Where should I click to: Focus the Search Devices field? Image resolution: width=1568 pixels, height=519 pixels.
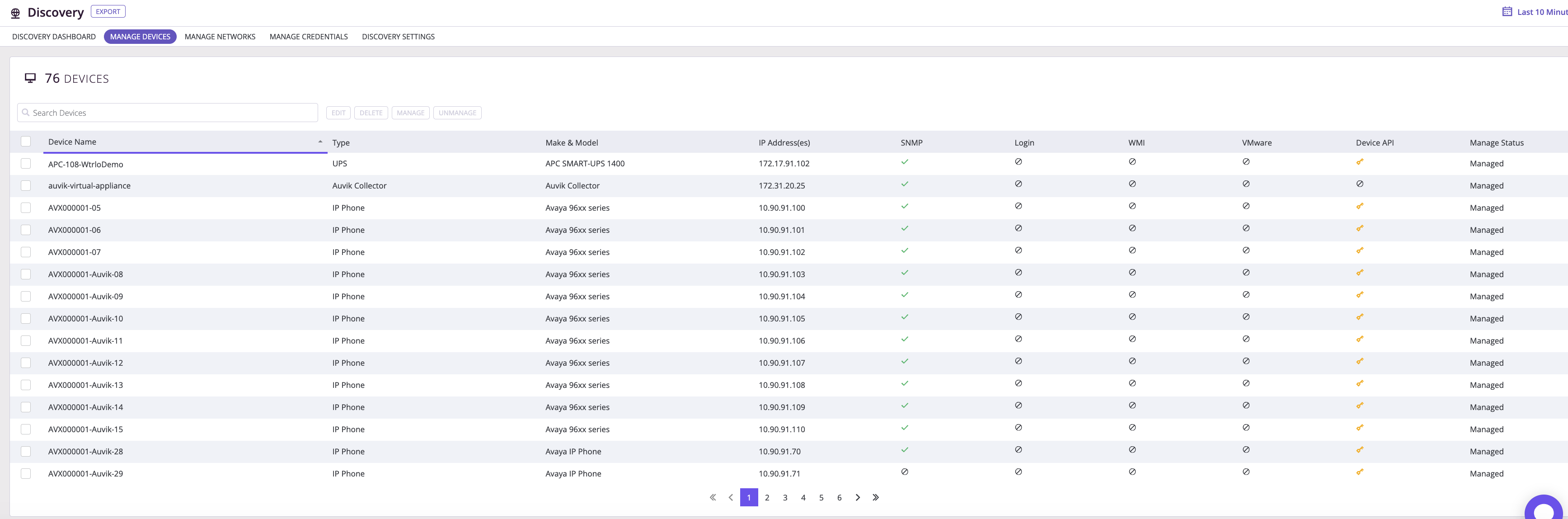167,113
